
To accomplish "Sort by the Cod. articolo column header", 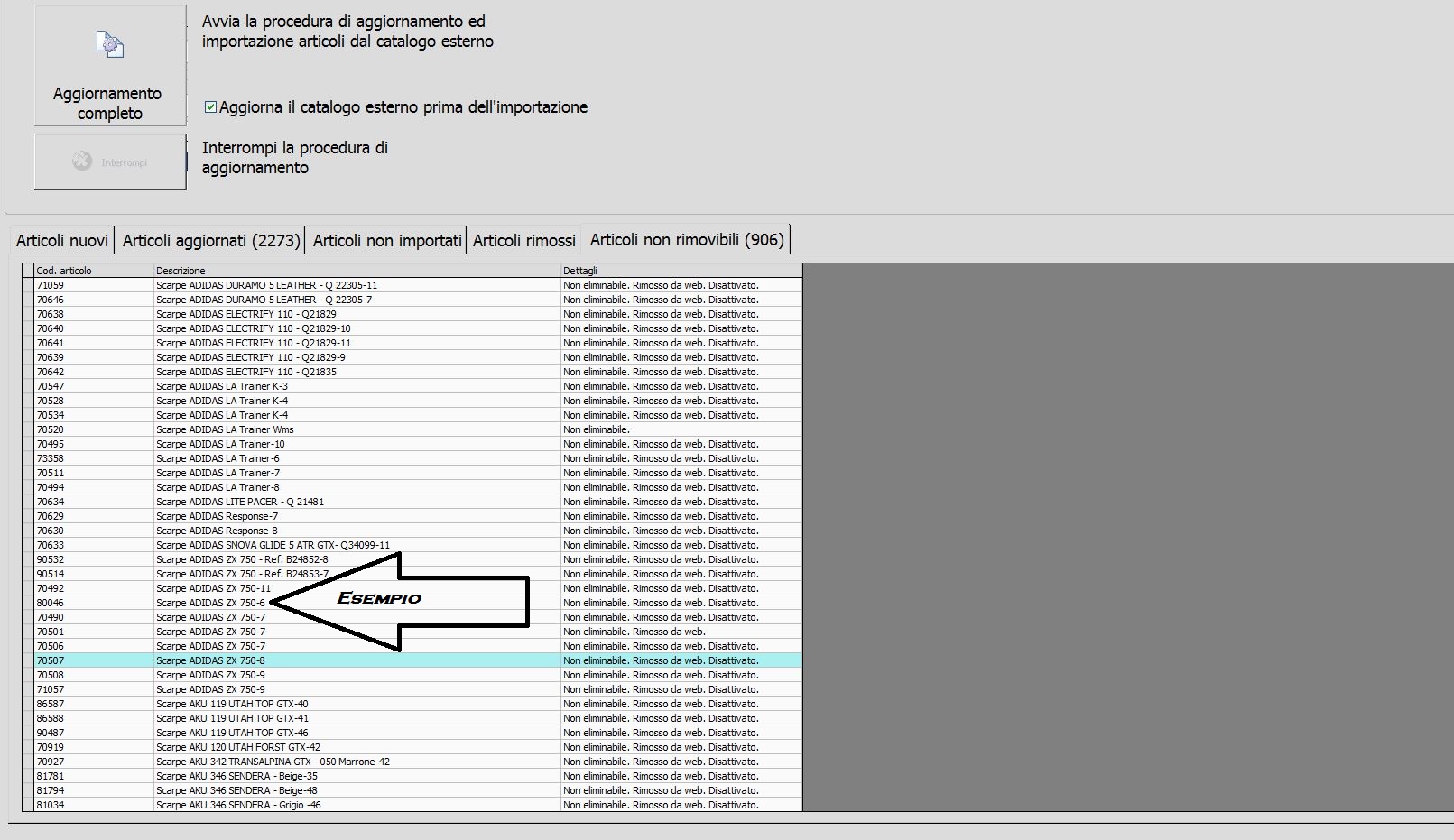I will click(94, 271).
